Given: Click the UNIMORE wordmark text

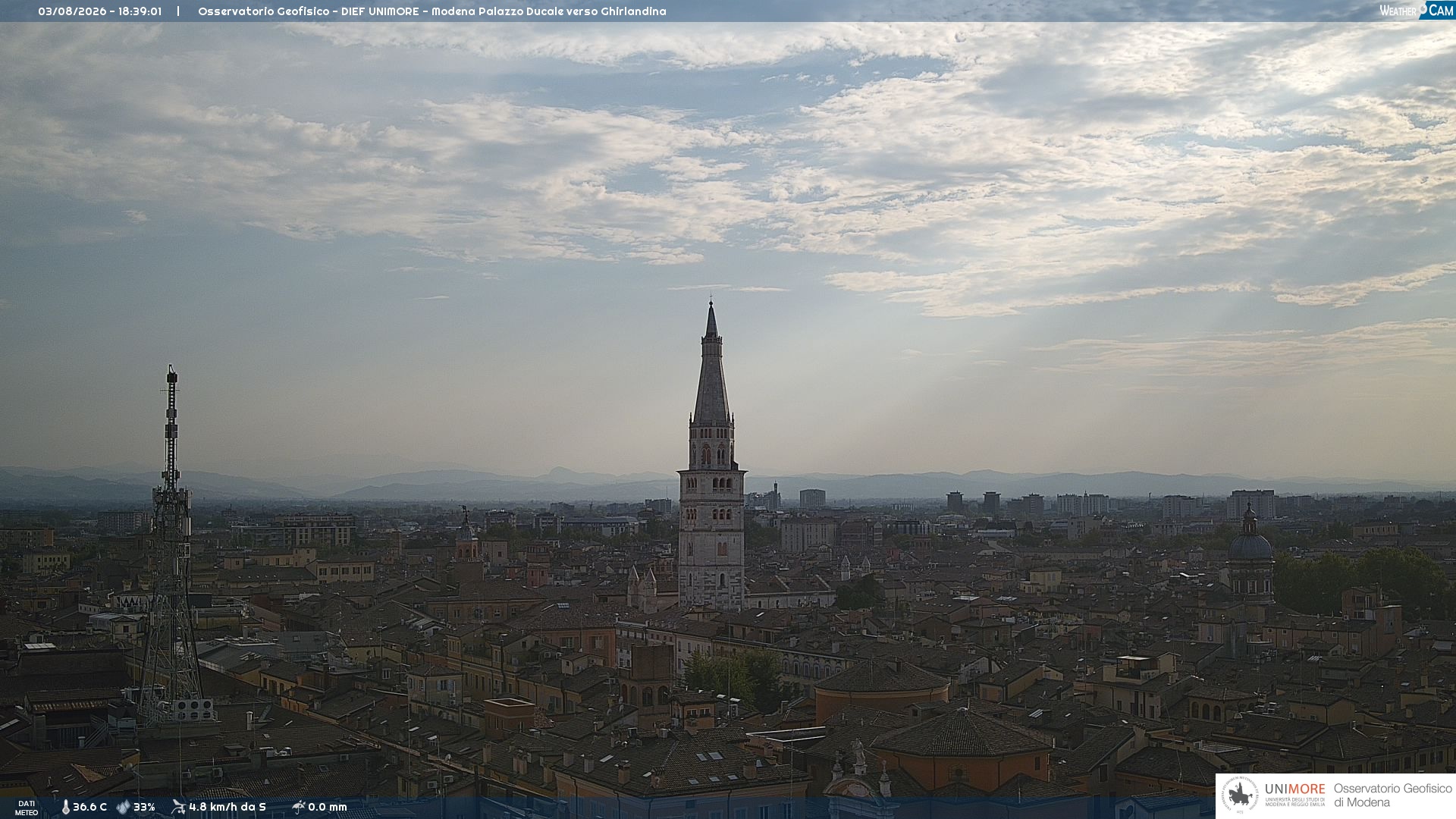Looking at the screenshot, I should 1294,789.
